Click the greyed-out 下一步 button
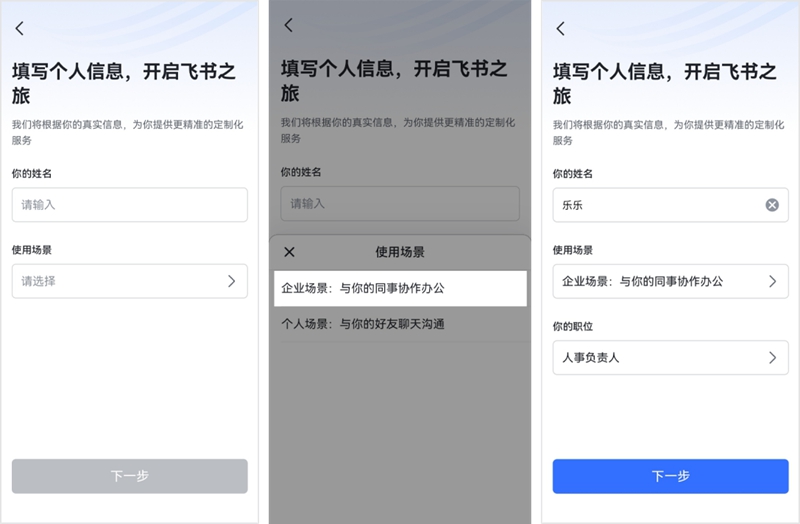The height and width of the screenshot is (524, 800). point(130,476)
